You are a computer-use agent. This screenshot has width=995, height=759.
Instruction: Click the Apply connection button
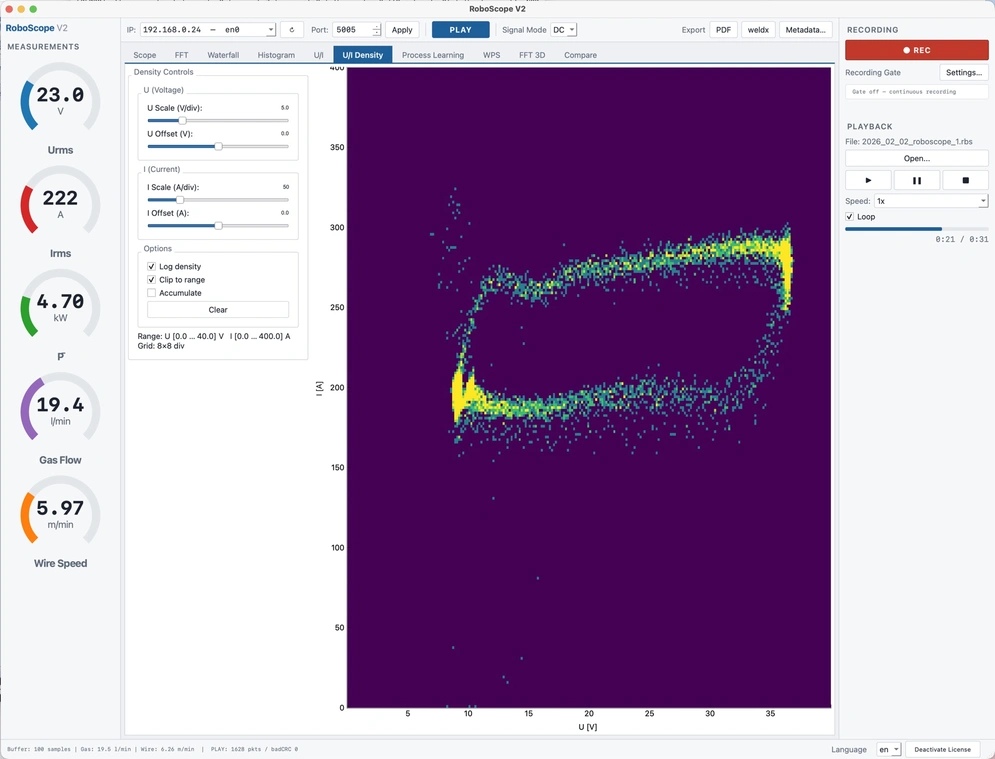(402, 30)
